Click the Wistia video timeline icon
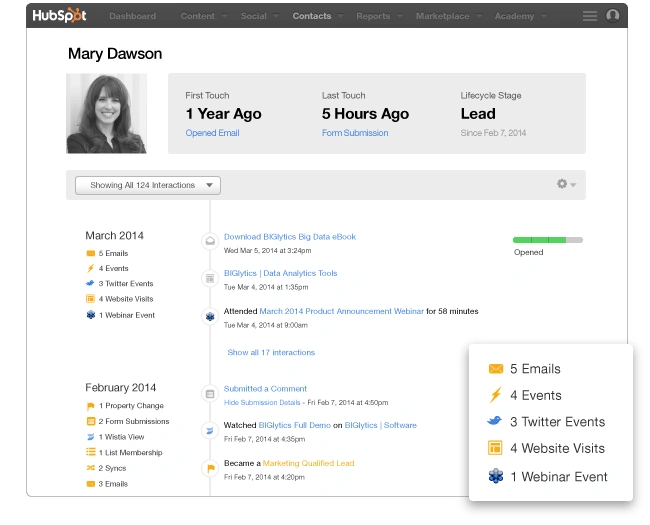650x525 pixels. coord(210,430)
